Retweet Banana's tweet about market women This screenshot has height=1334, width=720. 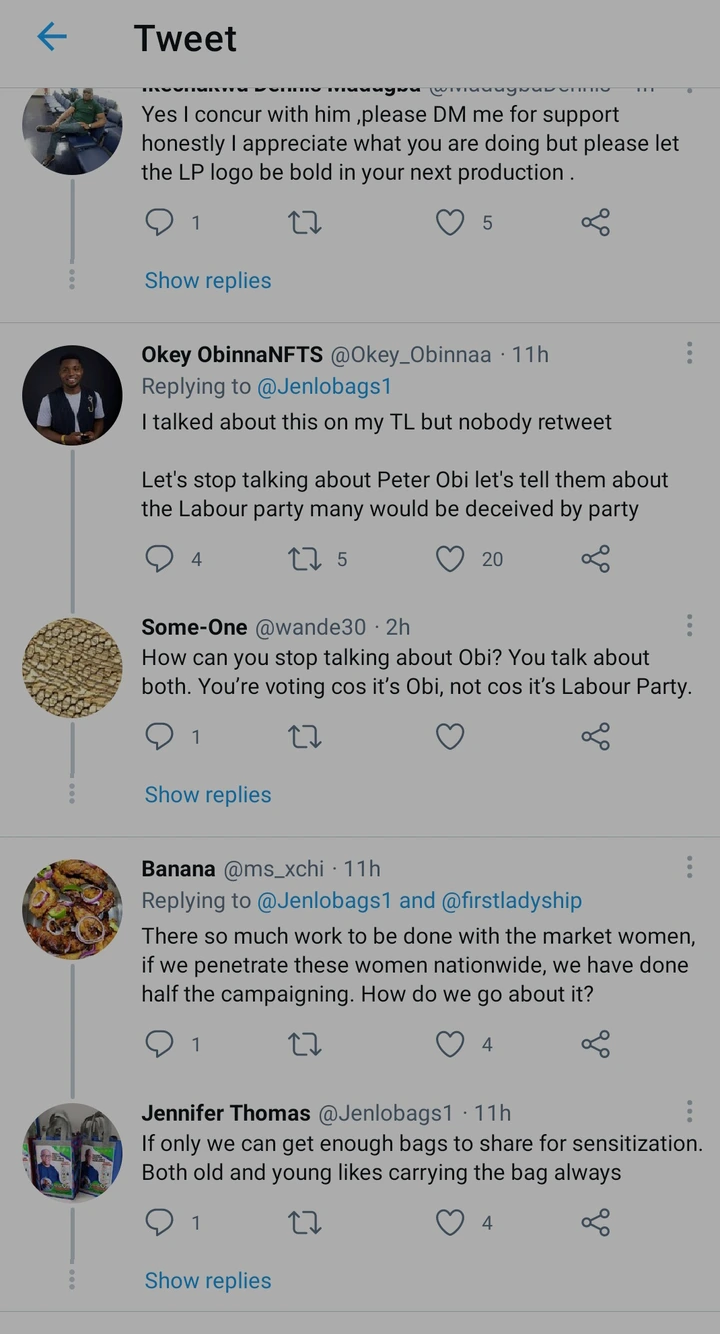[304, 1045]
